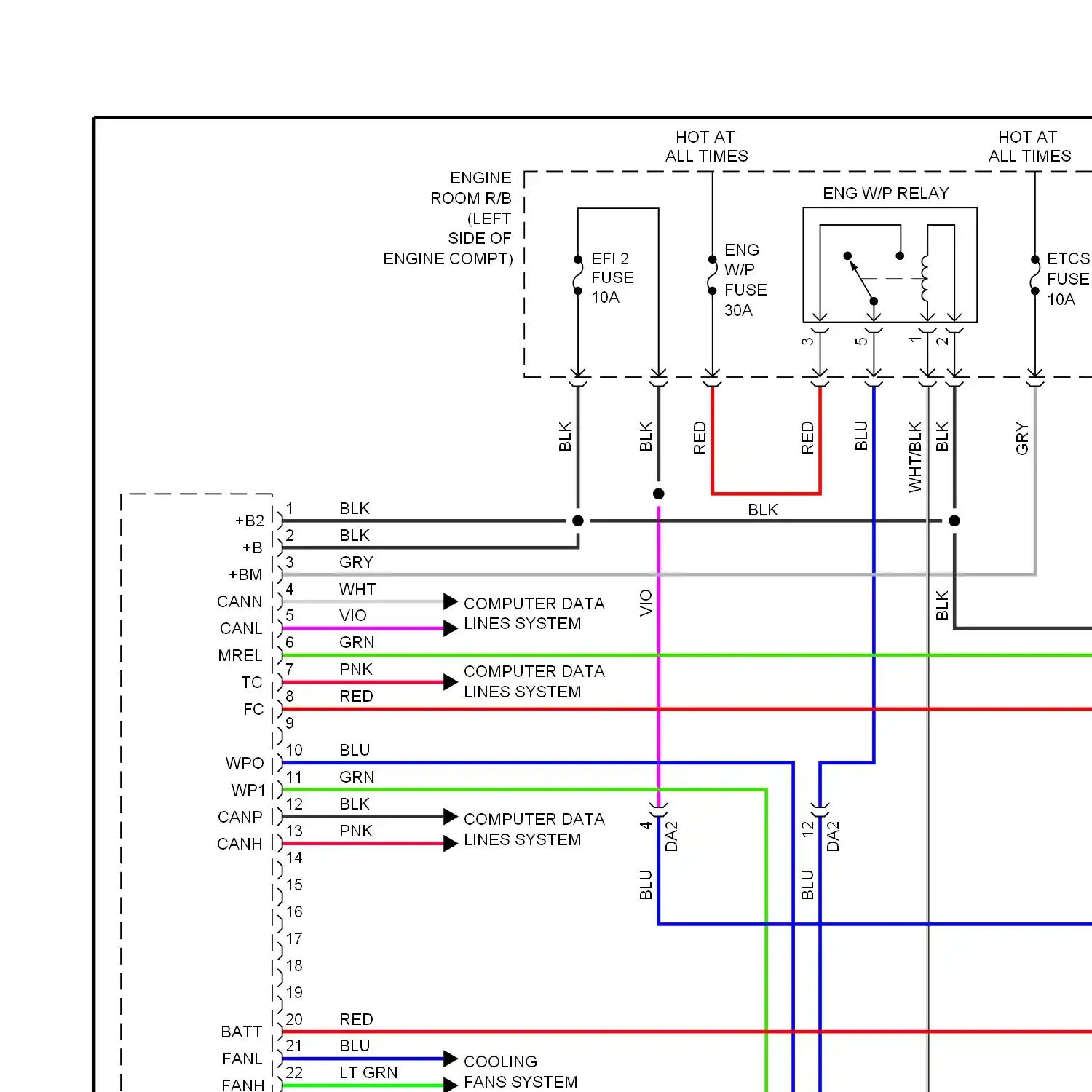The height and width of the screenshot is (1092, 1092).
Task: Click COMPUTER DATA LINES SYSTEM beside CANN and CANL
Action: 534,614
